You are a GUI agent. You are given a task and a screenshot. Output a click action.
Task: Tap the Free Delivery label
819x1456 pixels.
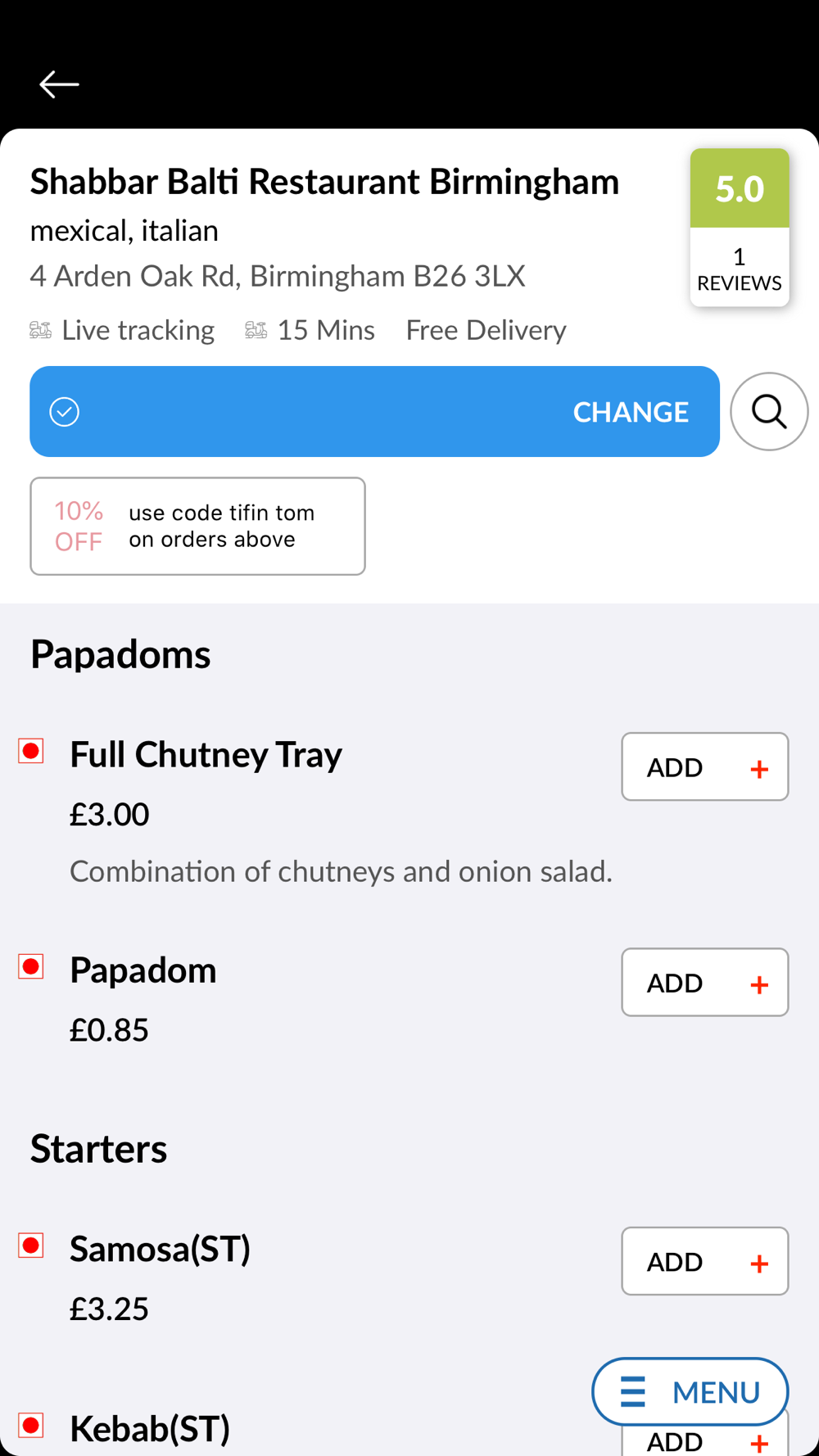[x=486, y=330]
